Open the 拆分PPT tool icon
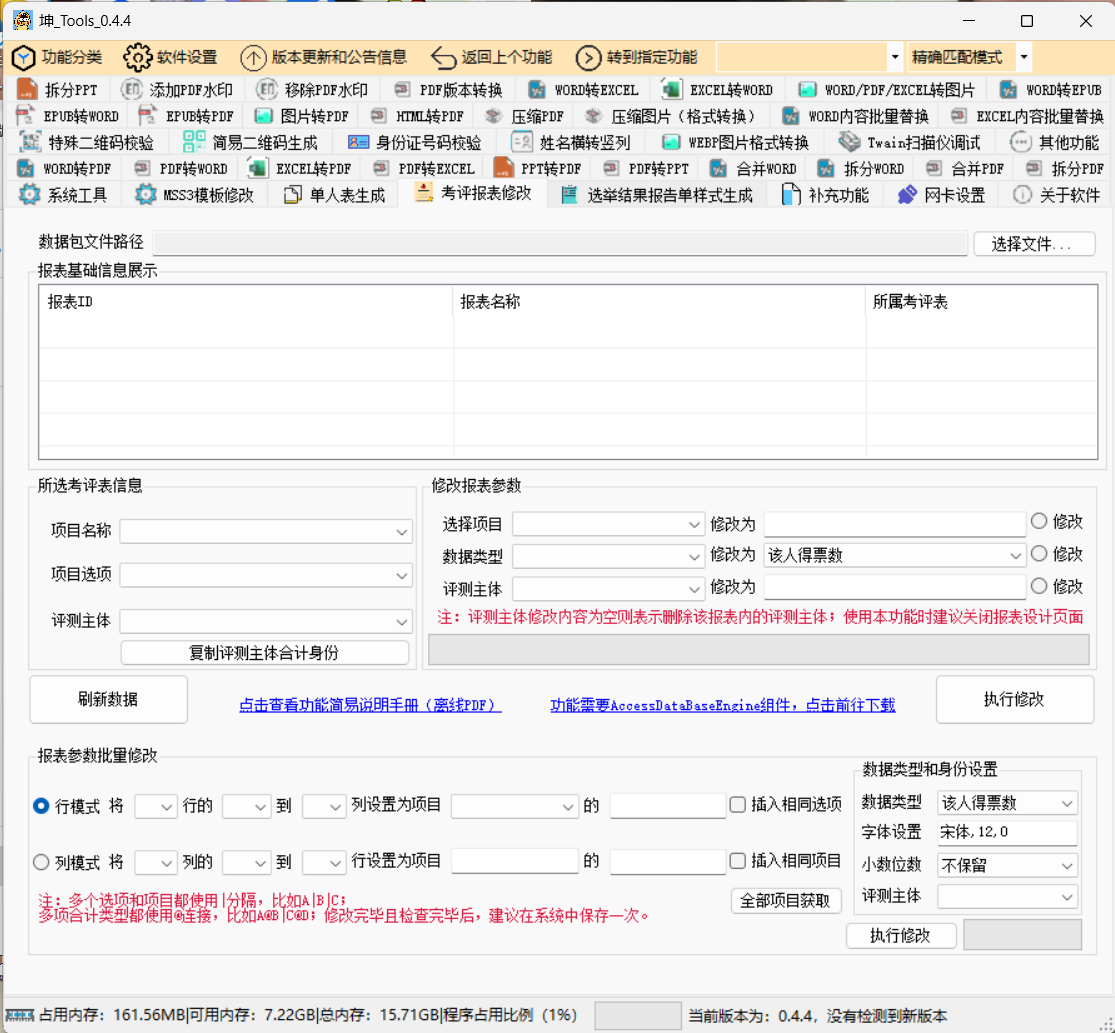Image resolution: width=1115 pixels, height=1033 pixels. coord(28,90)
